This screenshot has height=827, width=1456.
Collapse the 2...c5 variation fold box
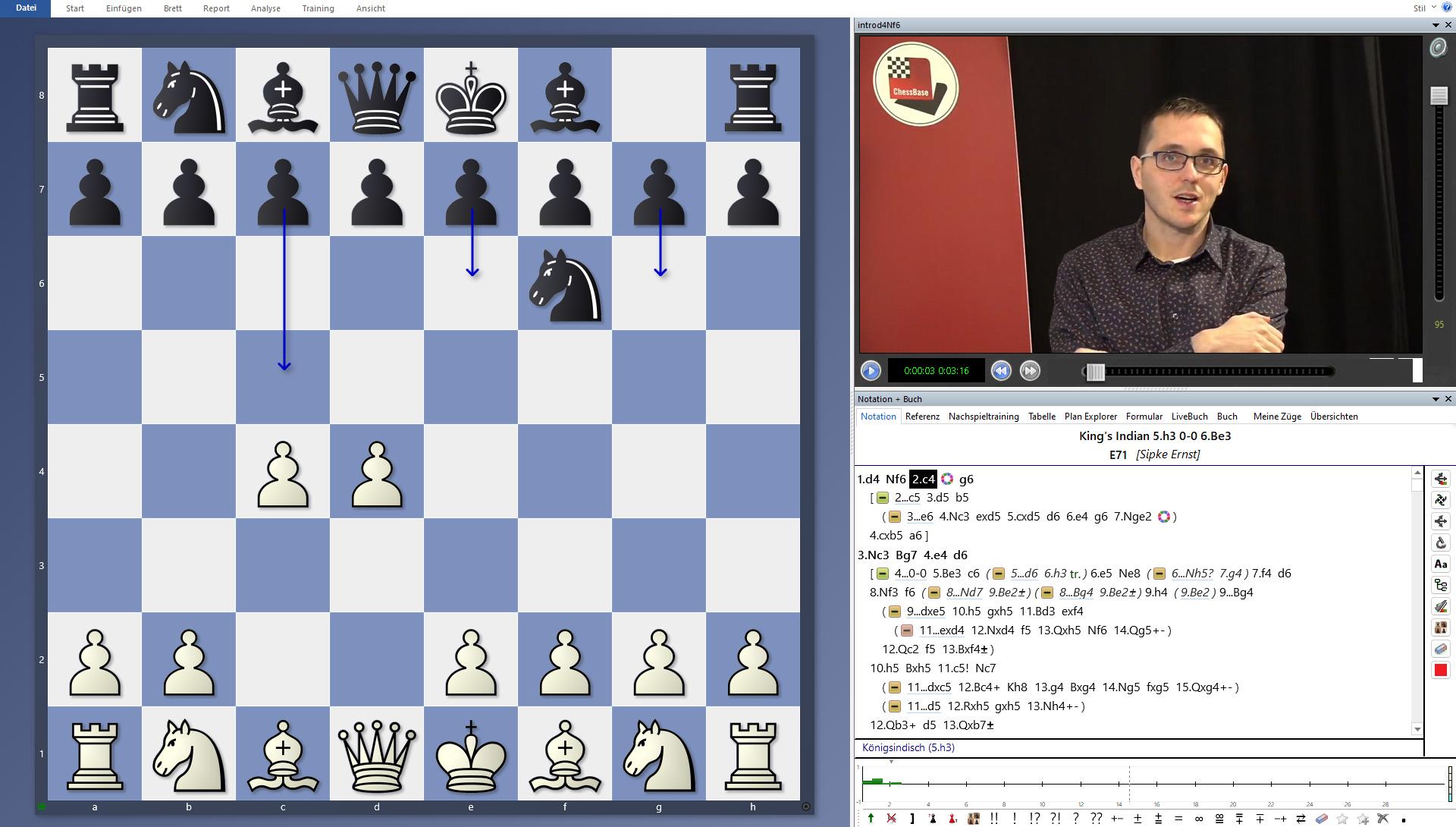(881, 498)
